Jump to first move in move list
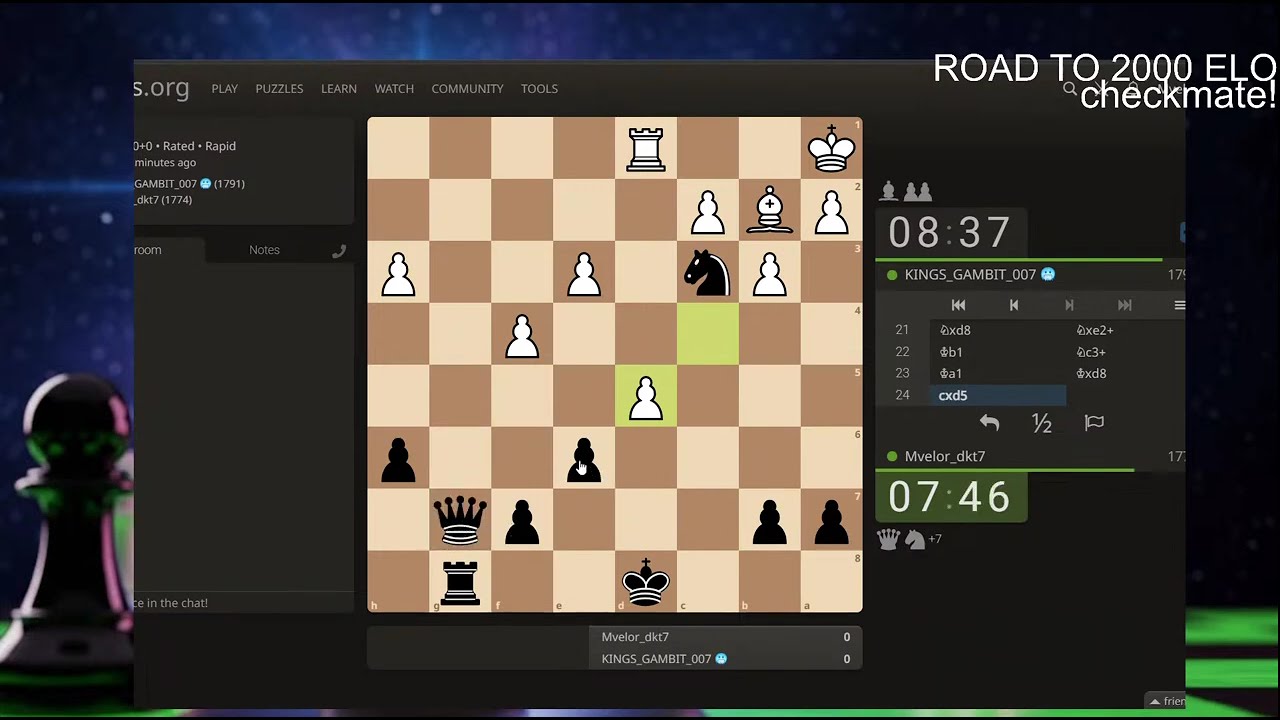The height and width of the screenshot is (720, 1280). pyautogui.click(x=958, y=305)
